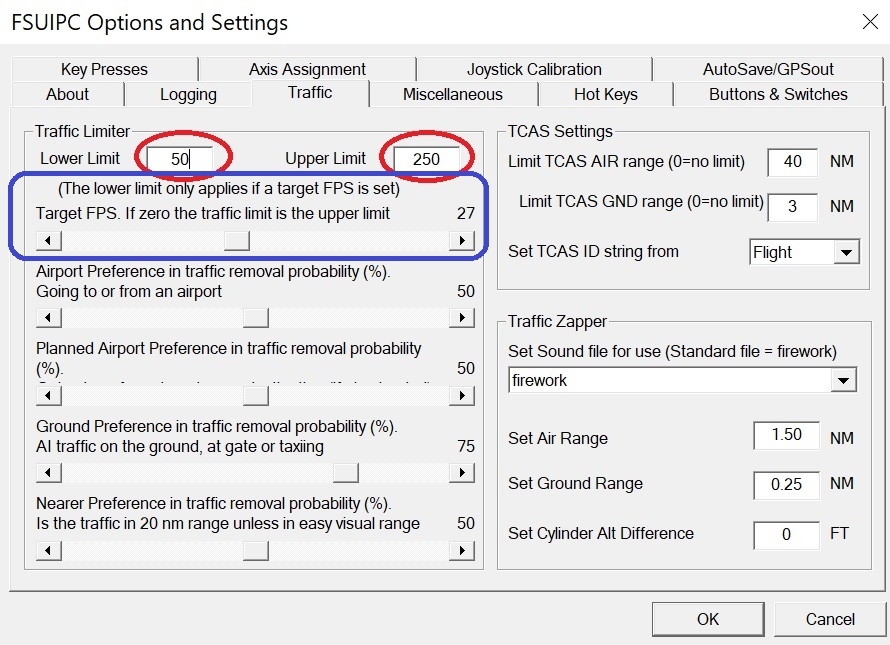Click the "Going to or from an airport" label
This screenshot has height=645, width=890.
coord(129,292)
